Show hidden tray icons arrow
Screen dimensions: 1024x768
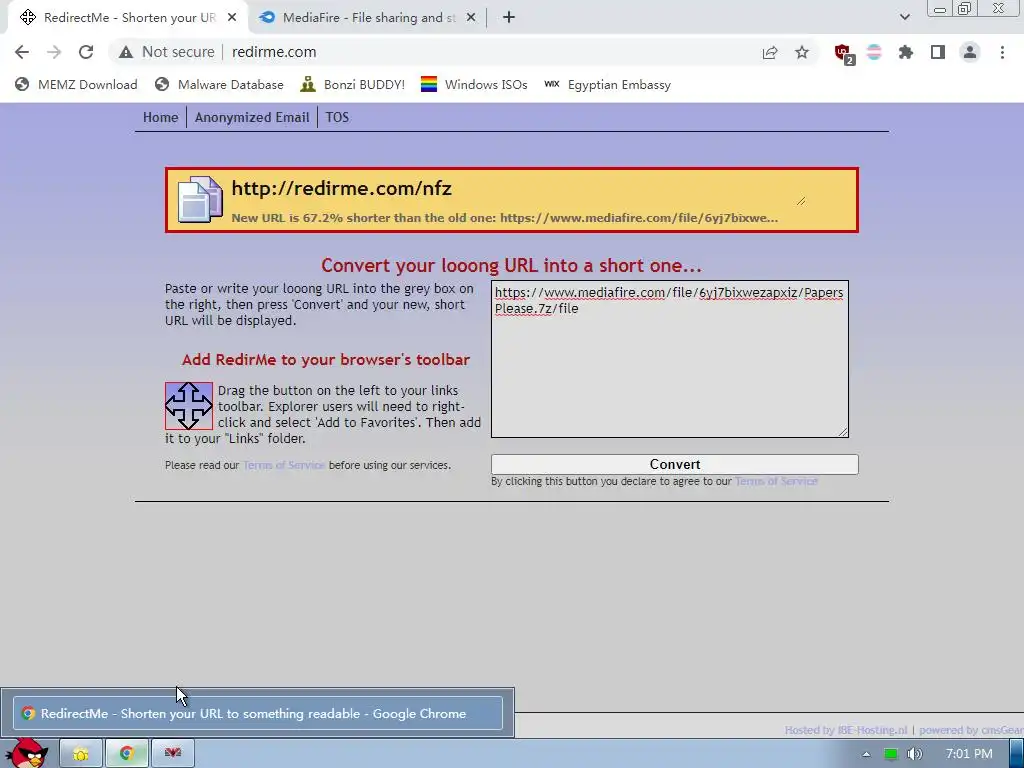pos(866,754)
